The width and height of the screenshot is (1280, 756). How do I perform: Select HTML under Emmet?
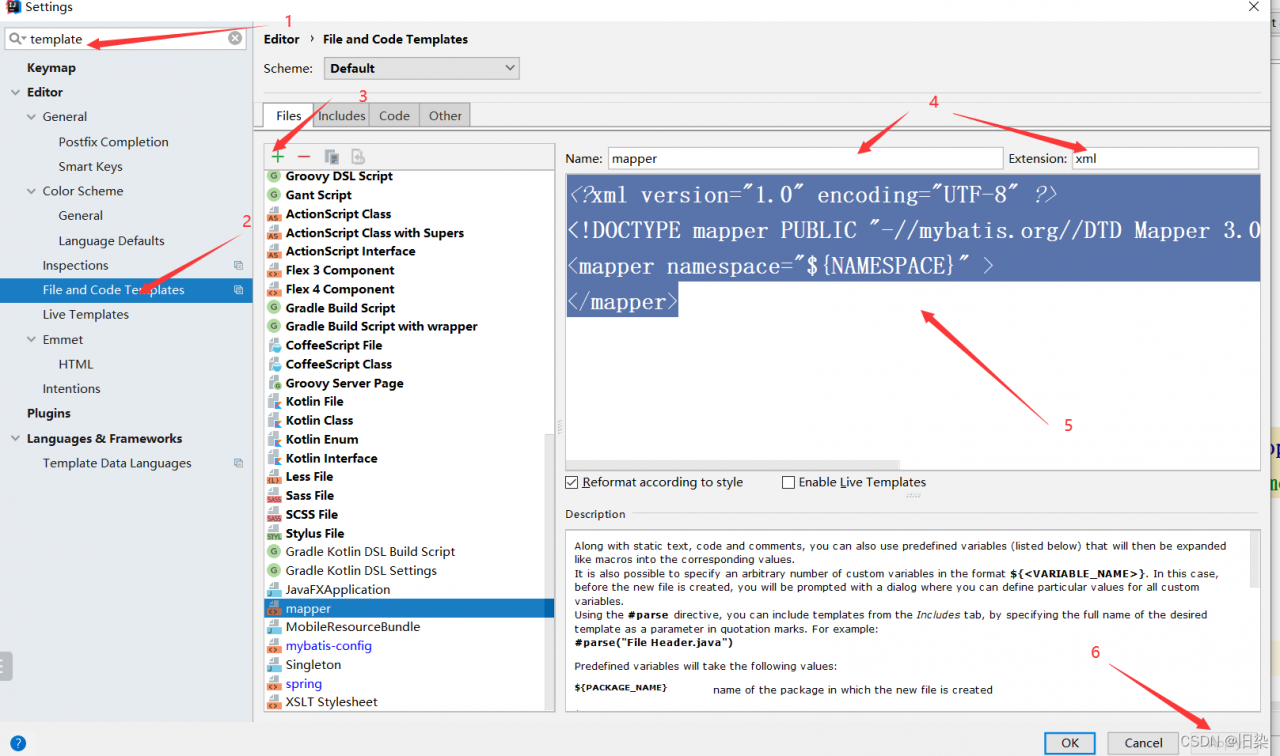[x=76, y=364]
